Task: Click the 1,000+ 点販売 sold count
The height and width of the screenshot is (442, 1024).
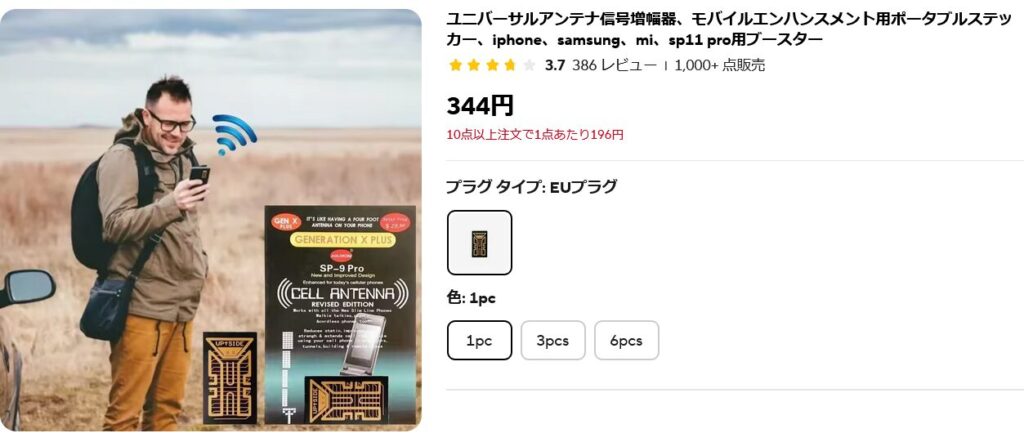Action: pyautogui.click(x=720, y=65)
